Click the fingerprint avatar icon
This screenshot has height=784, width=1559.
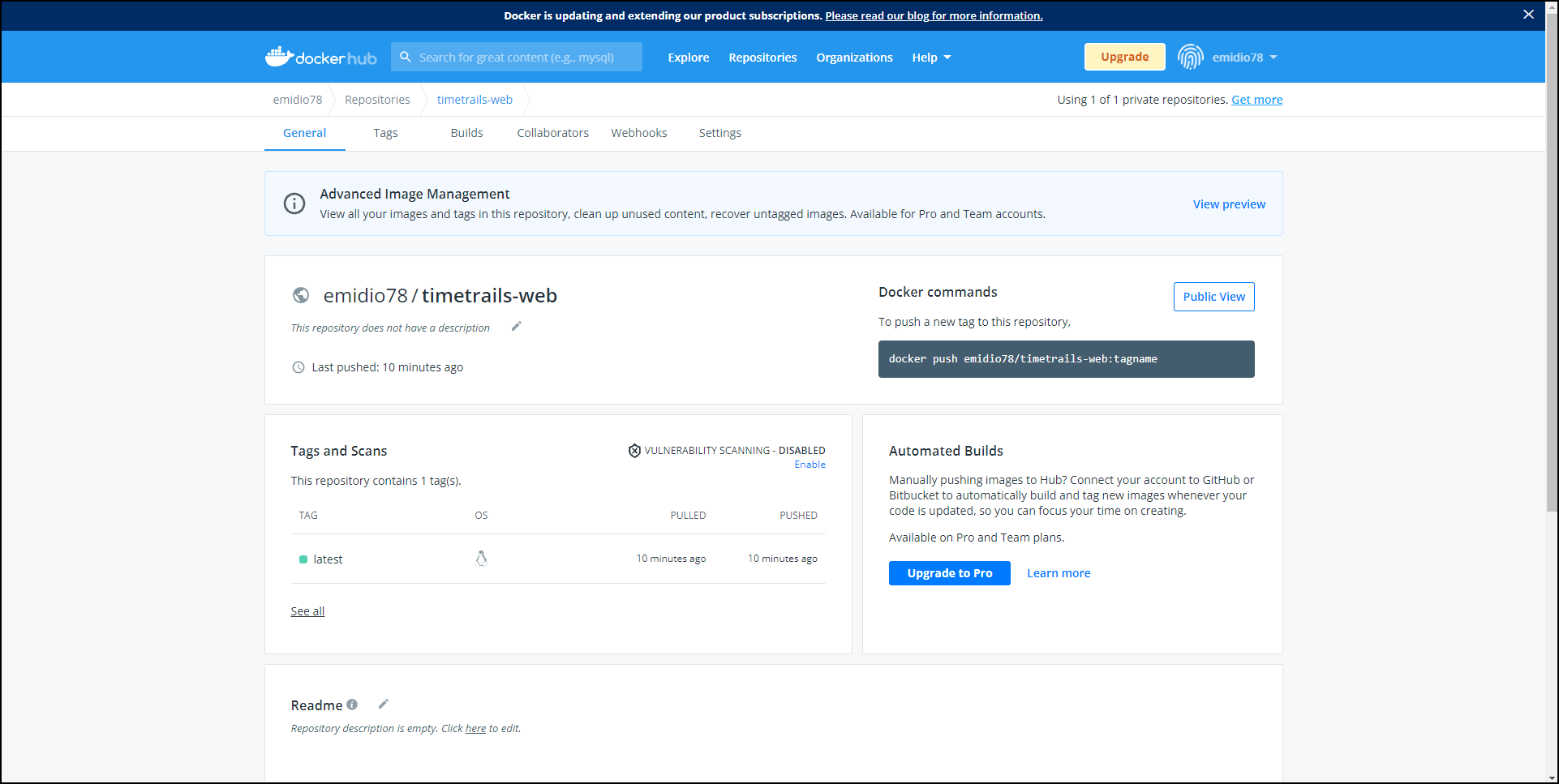click(x=1190, y=57)
